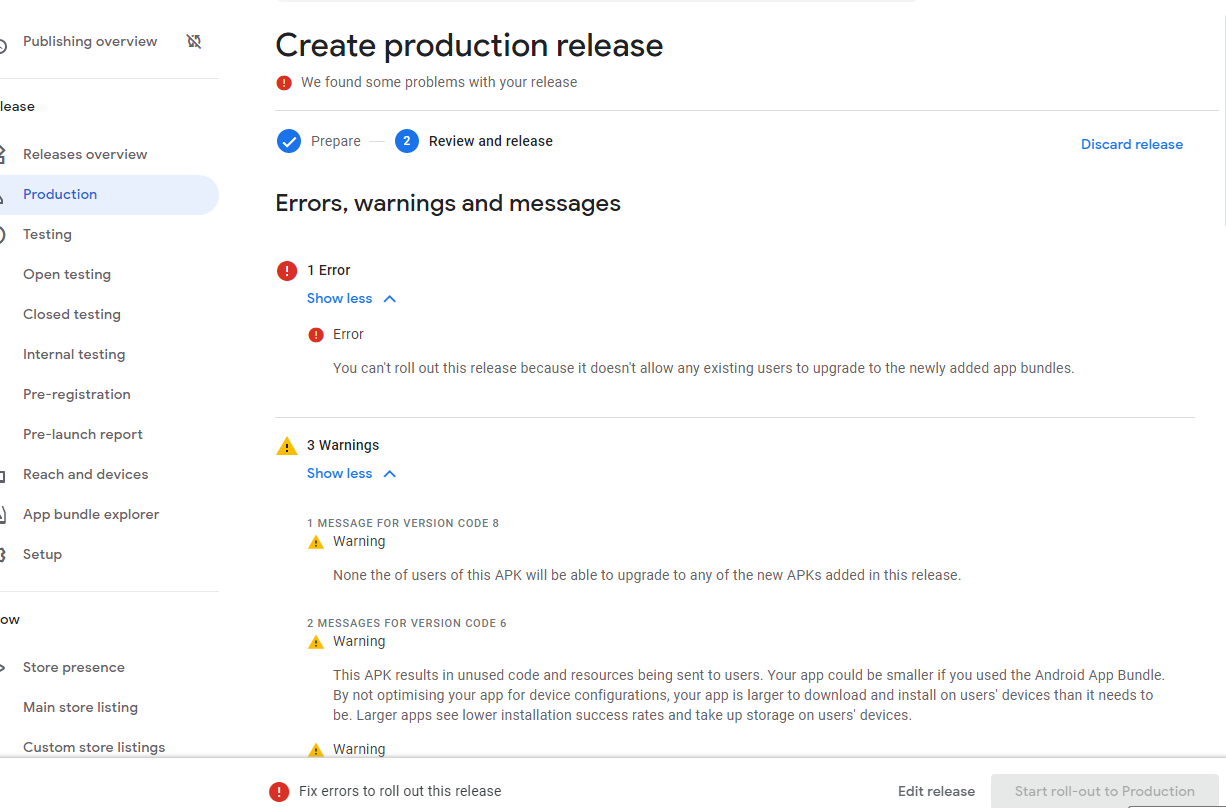The image size is (1226, 808).
Task: Open Internal testing page
Action: pyautogui.click(x=74, y=354)
